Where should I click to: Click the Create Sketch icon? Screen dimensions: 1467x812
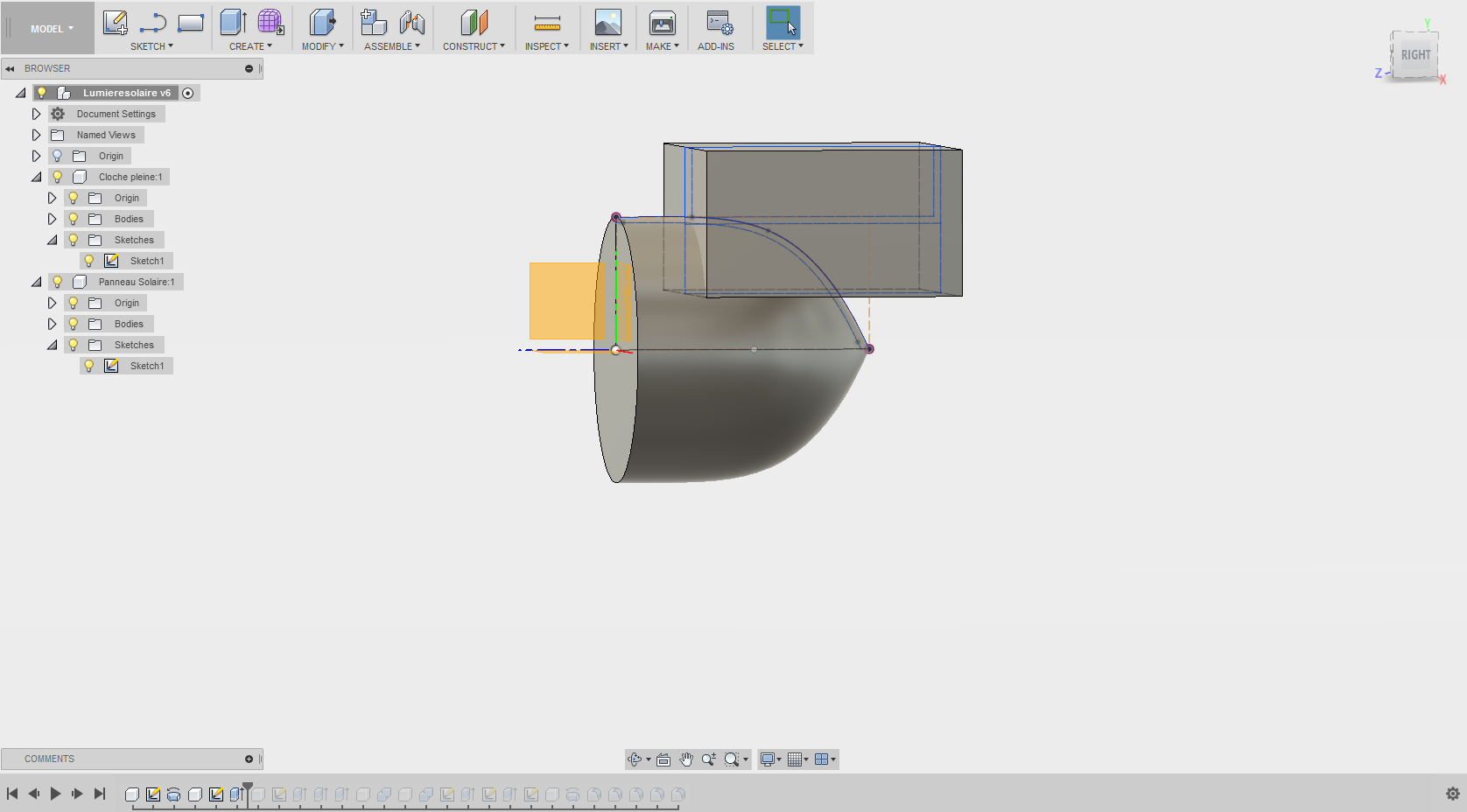tap(115, 23)
